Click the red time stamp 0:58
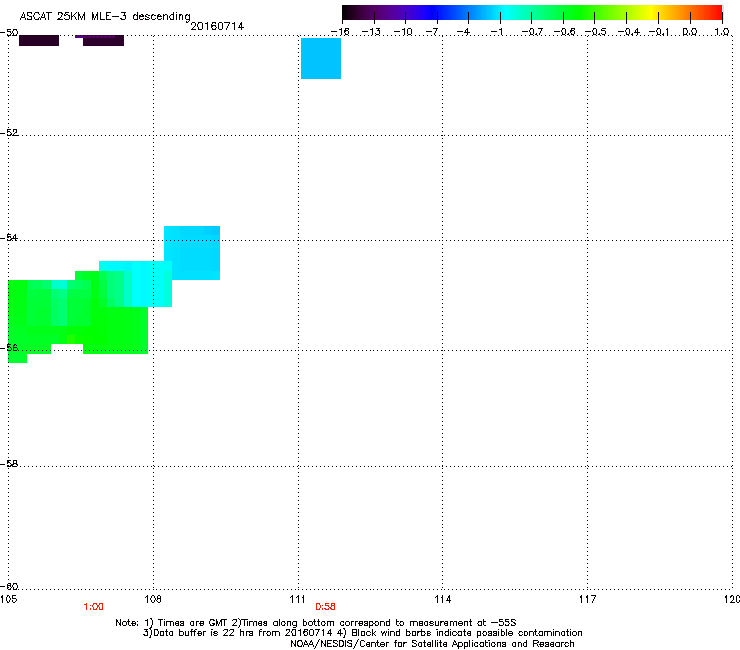Viewport: 740px width, 650px height. [x=325, y=607]
